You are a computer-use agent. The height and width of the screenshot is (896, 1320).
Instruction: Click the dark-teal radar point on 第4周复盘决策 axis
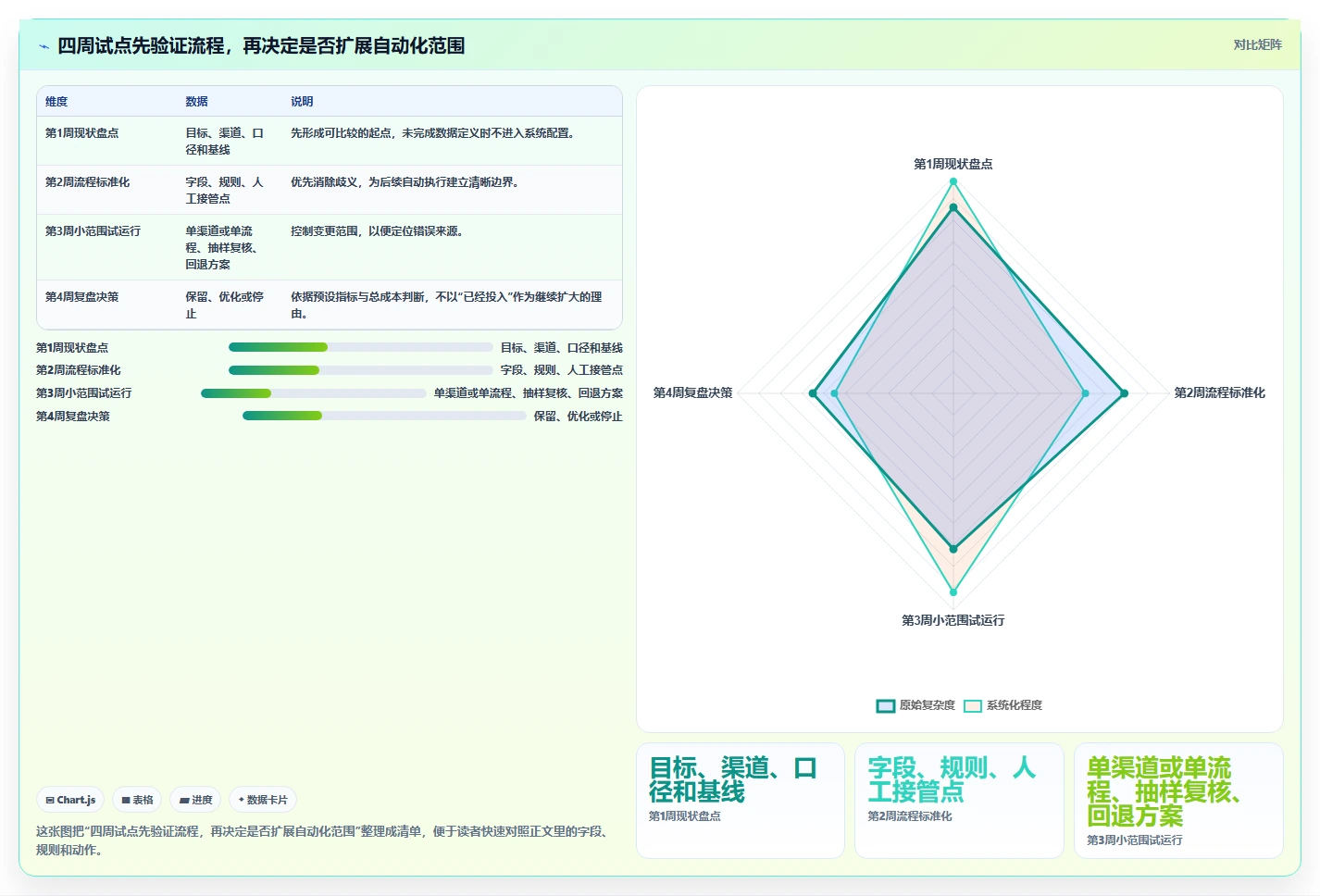click(x=813, y=393)
